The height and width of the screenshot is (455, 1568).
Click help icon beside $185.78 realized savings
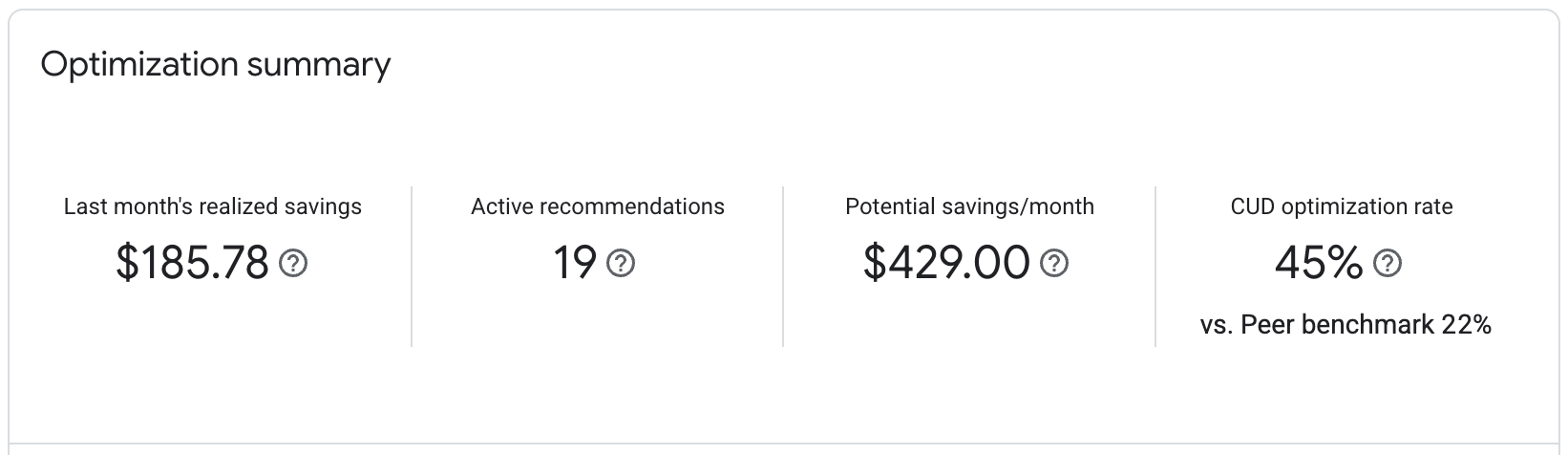293,264
